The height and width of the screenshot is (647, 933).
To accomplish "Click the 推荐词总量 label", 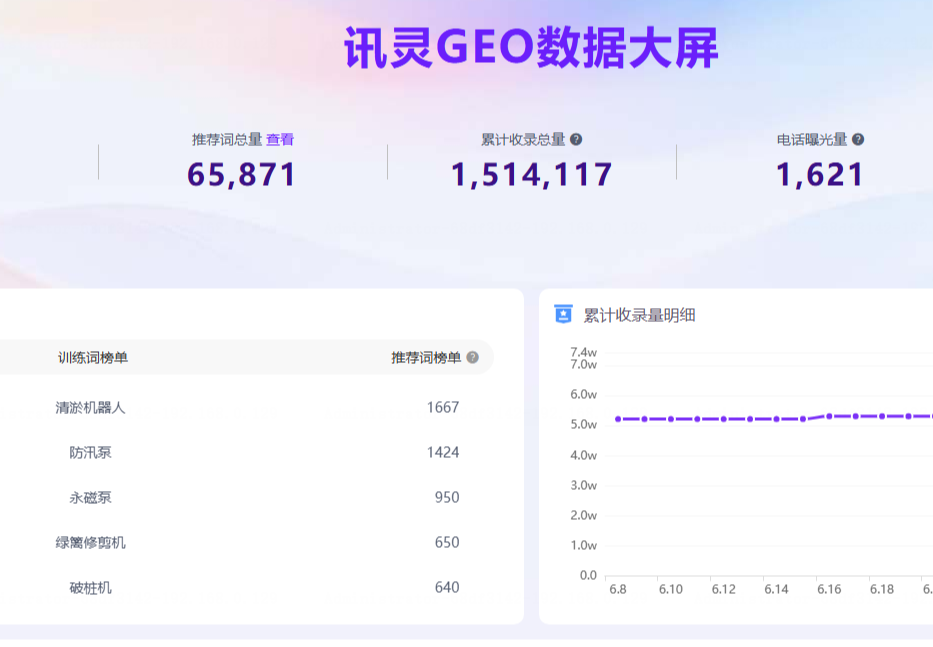I will point(227,139).
